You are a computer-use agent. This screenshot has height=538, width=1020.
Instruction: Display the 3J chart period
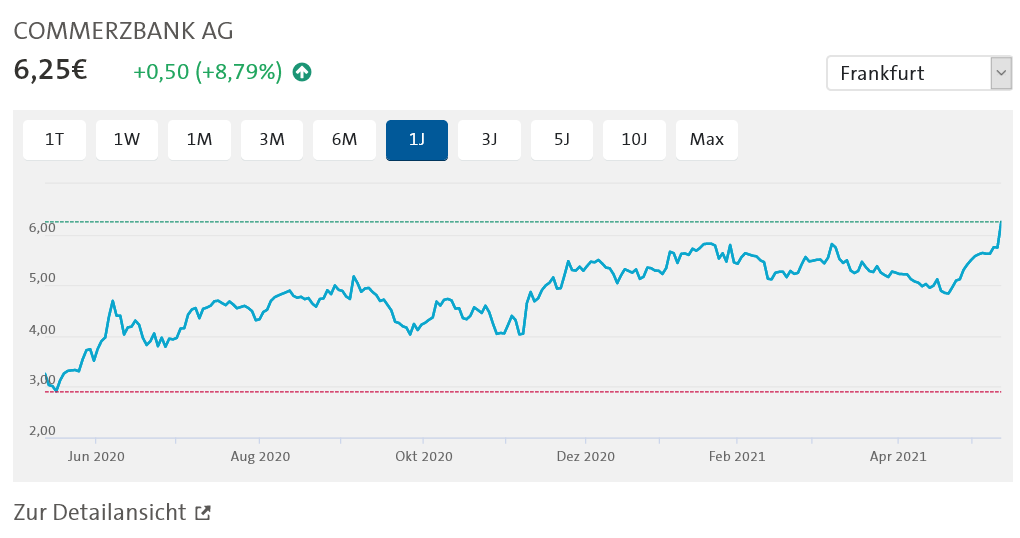(489, 140)
